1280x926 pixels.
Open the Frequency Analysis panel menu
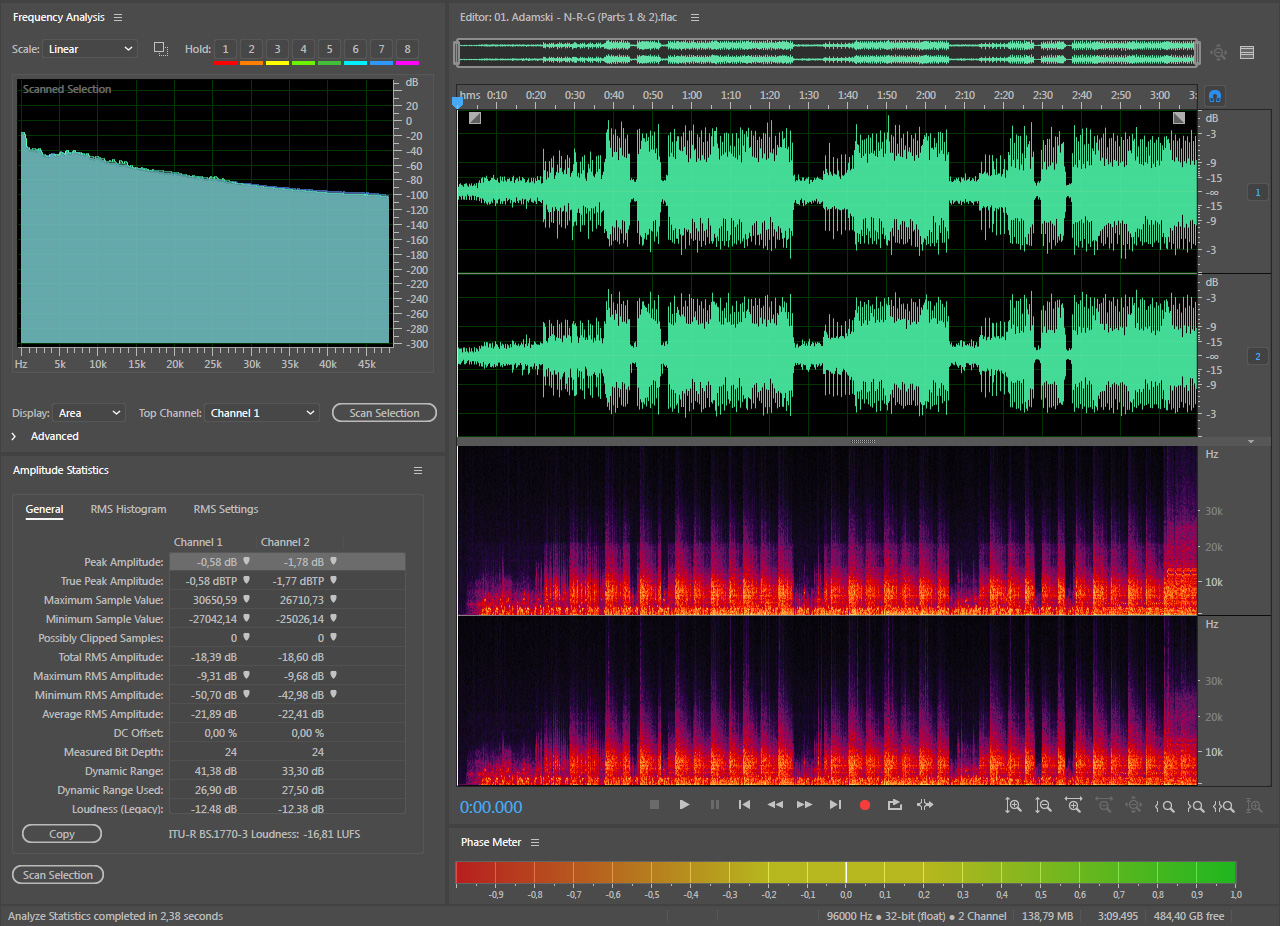[x=118, y=18]
